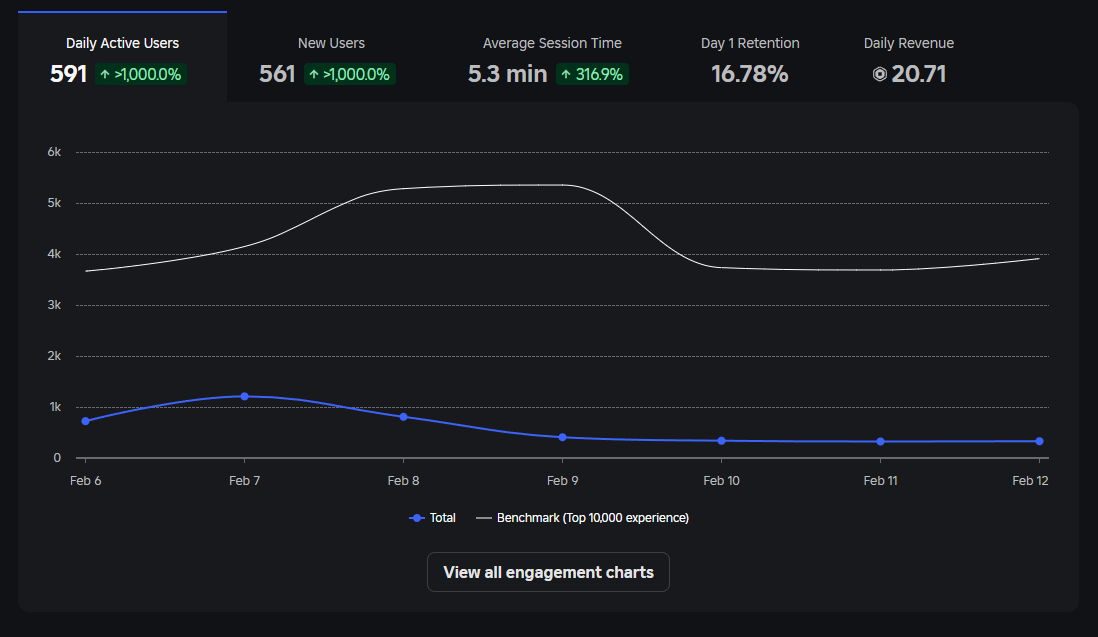
Task: Switch to the New Users tab
Action: tap(331, 57)
